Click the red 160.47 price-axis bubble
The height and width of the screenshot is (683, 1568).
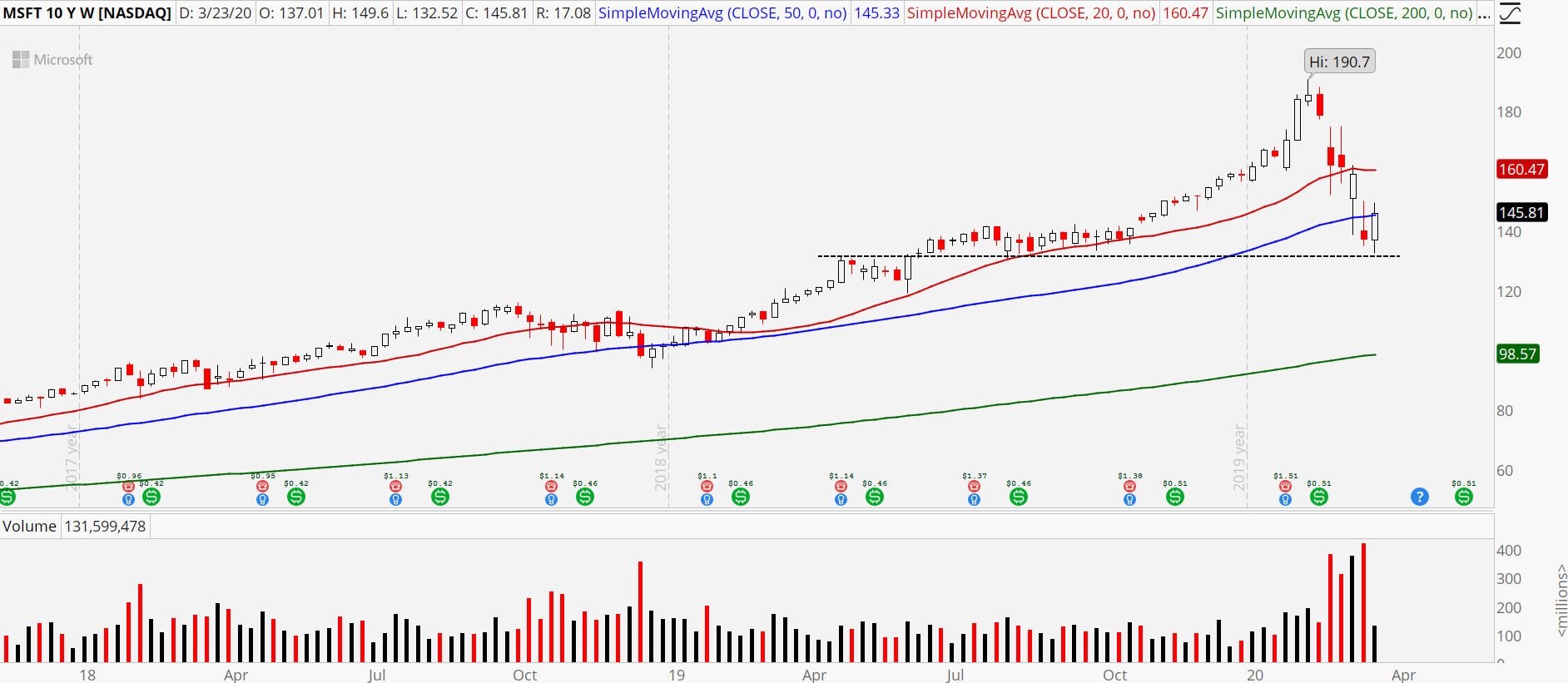1521,170
